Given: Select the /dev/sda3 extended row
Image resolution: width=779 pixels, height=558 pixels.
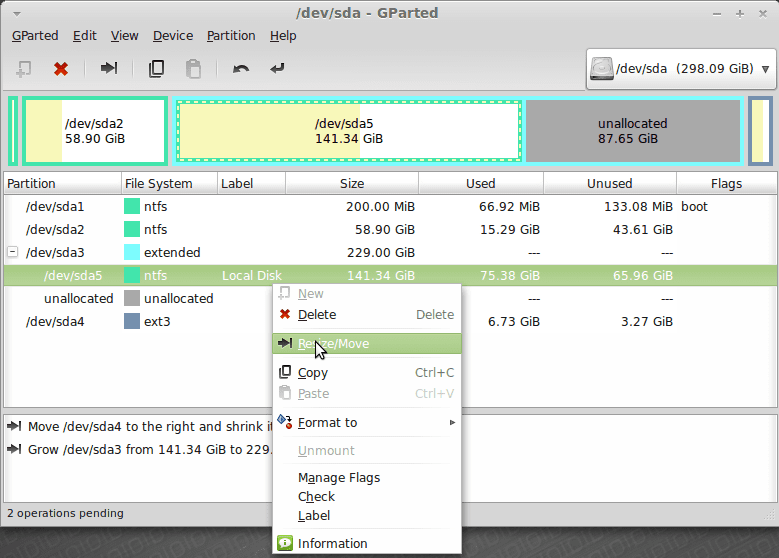Looking at the screenshot, I should [390, 252].
